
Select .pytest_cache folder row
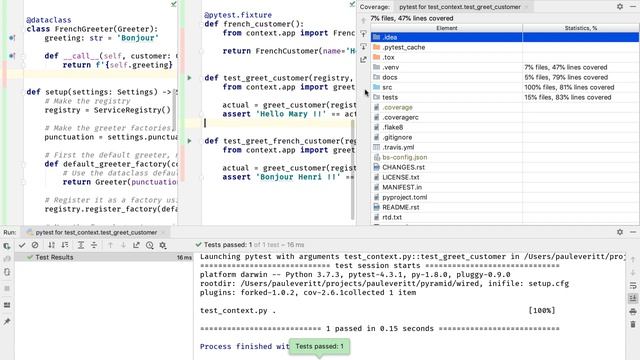pos(505,47)
